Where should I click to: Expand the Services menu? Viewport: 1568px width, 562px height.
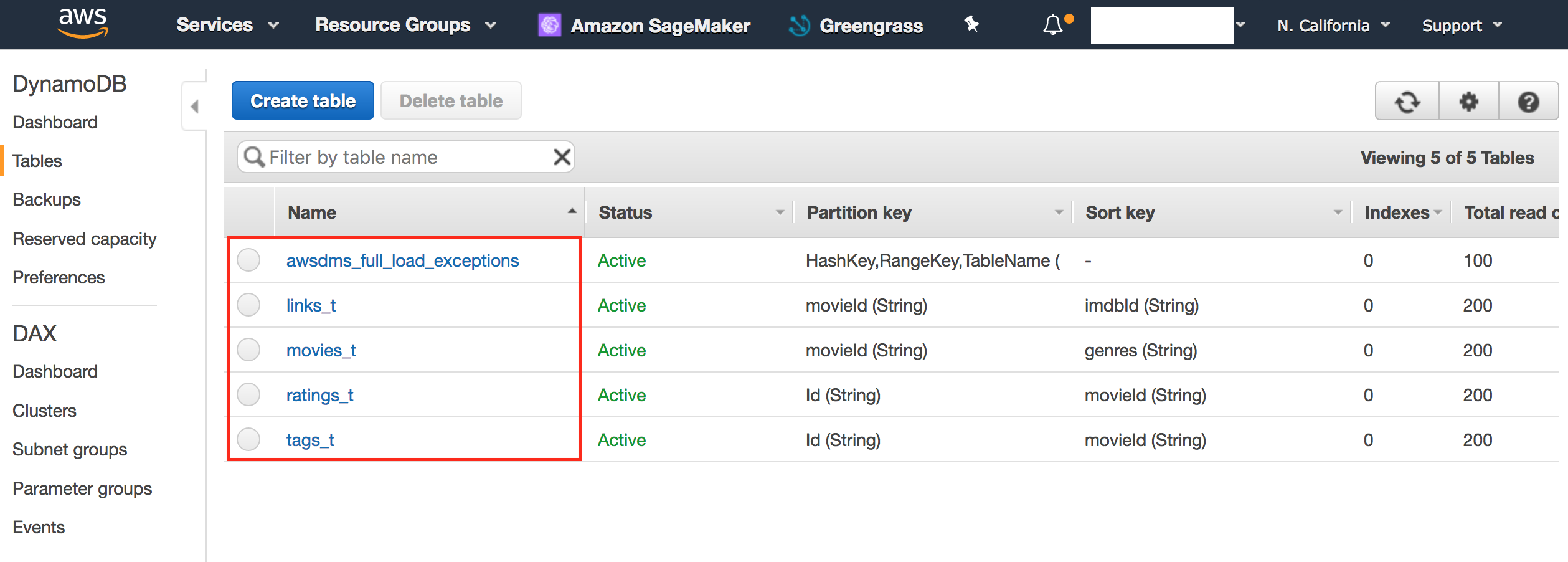[227, 25]
